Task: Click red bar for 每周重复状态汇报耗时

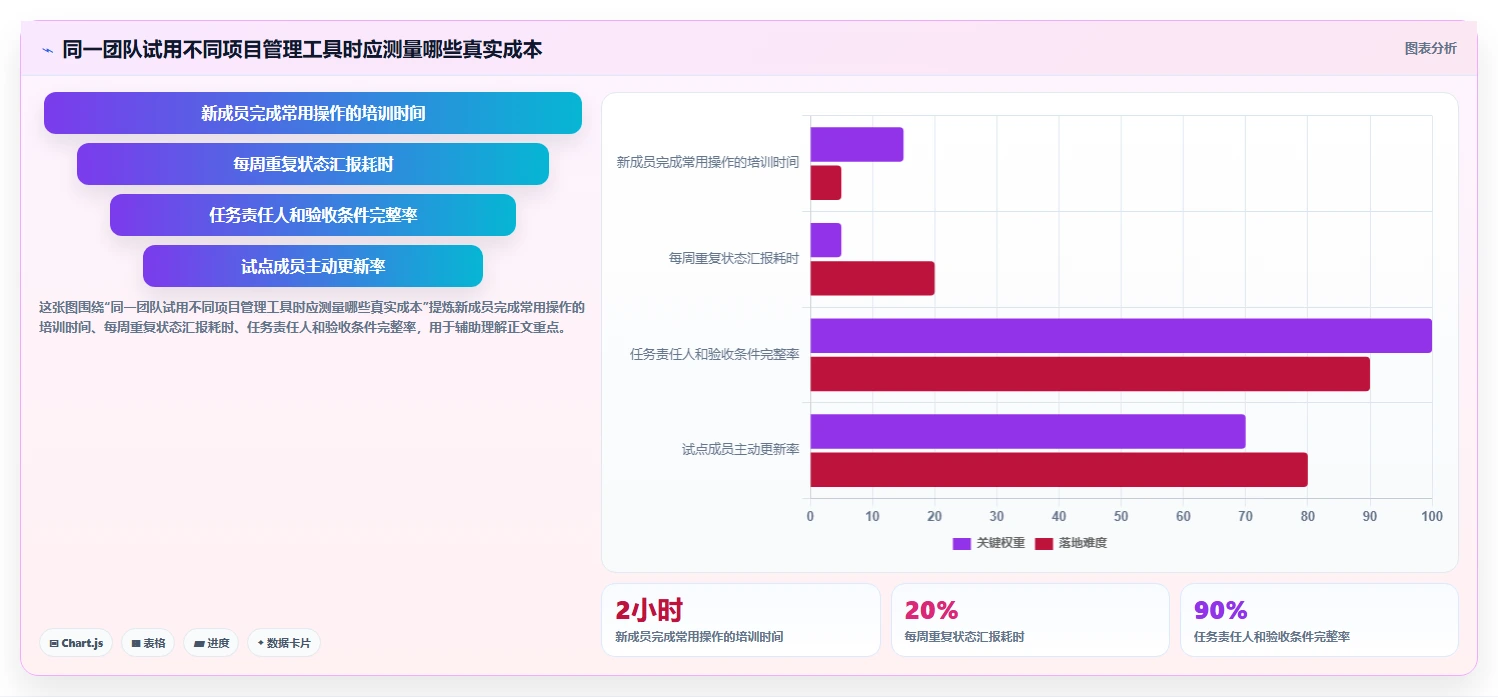Action: [872, 278]
